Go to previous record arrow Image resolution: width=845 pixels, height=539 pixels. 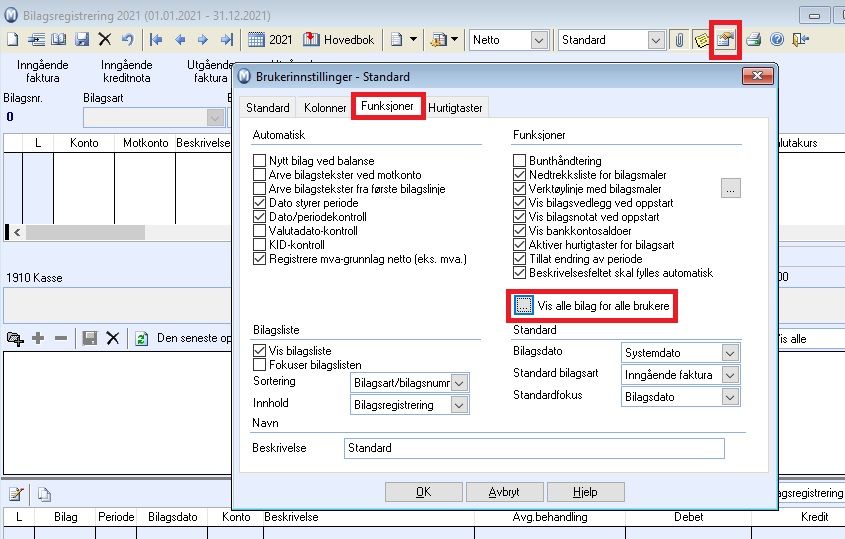point(180,39)
